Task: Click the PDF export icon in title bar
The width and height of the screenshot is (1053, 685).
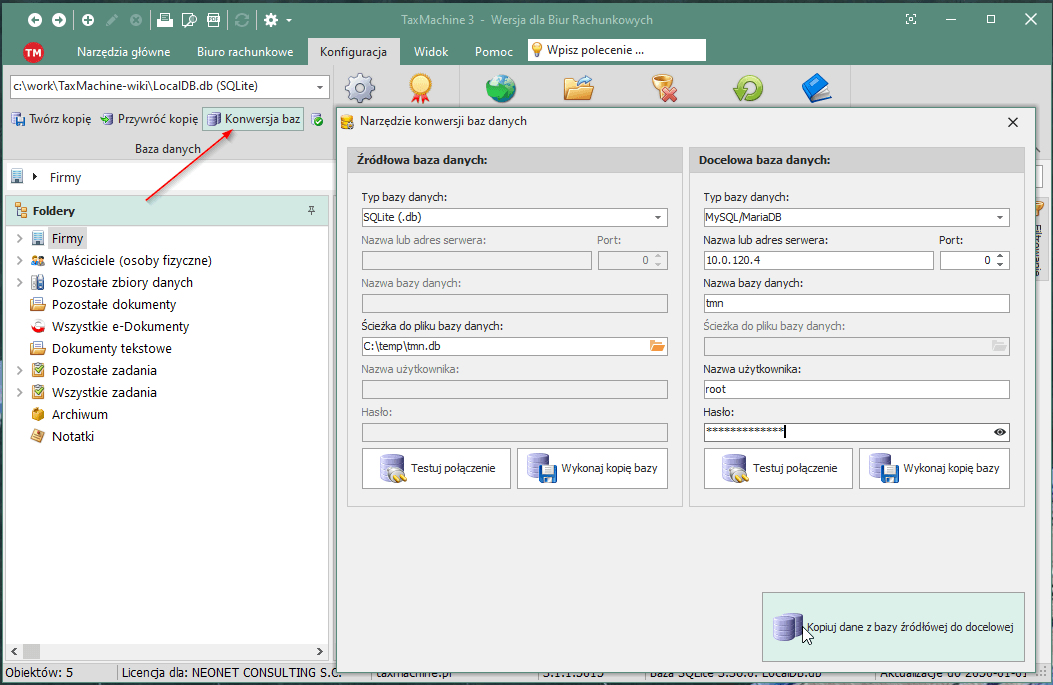Action: tap(213, 20)
